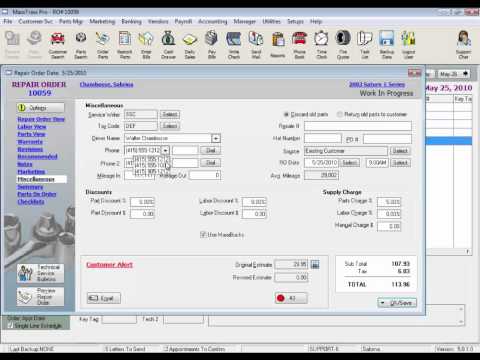Click the PO # input field
The image size is (480, 360).
pos(387,139)
